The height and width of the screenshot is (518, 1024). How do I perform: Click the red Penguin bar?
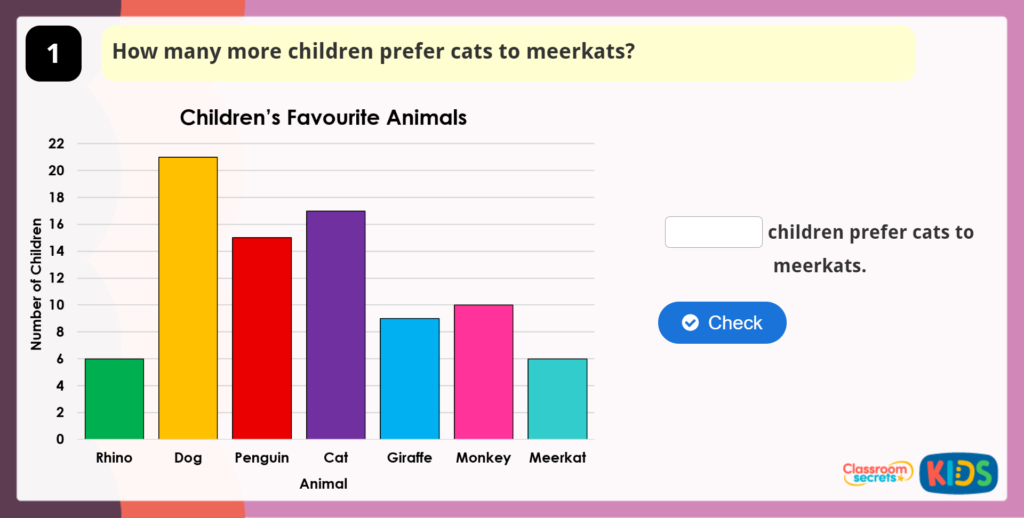pyautogui.click(x=262, y=338)
